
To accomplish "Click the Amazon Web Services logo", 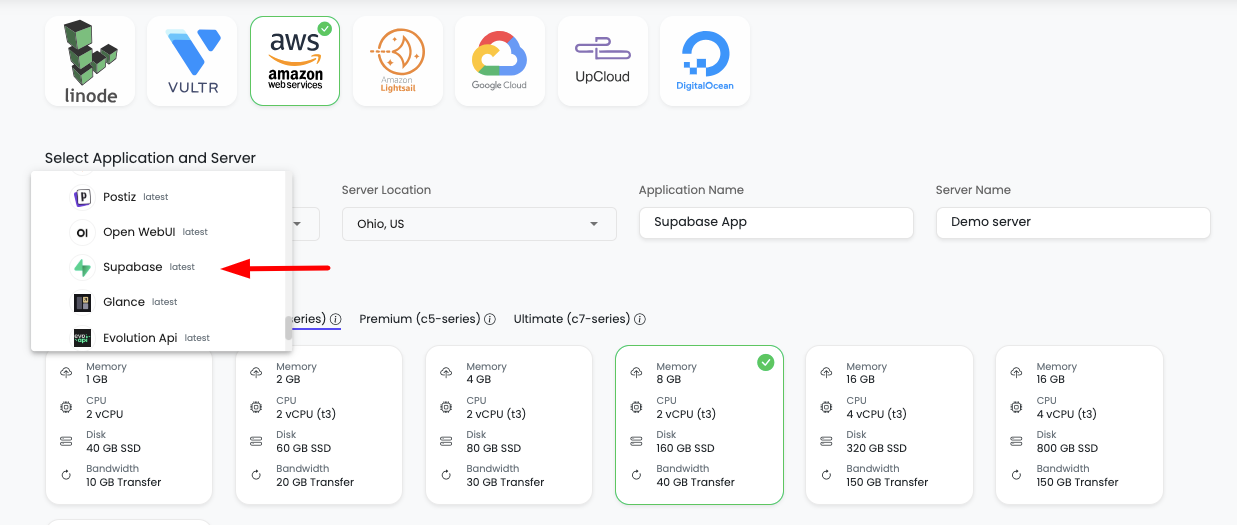I will click(295, 61).
